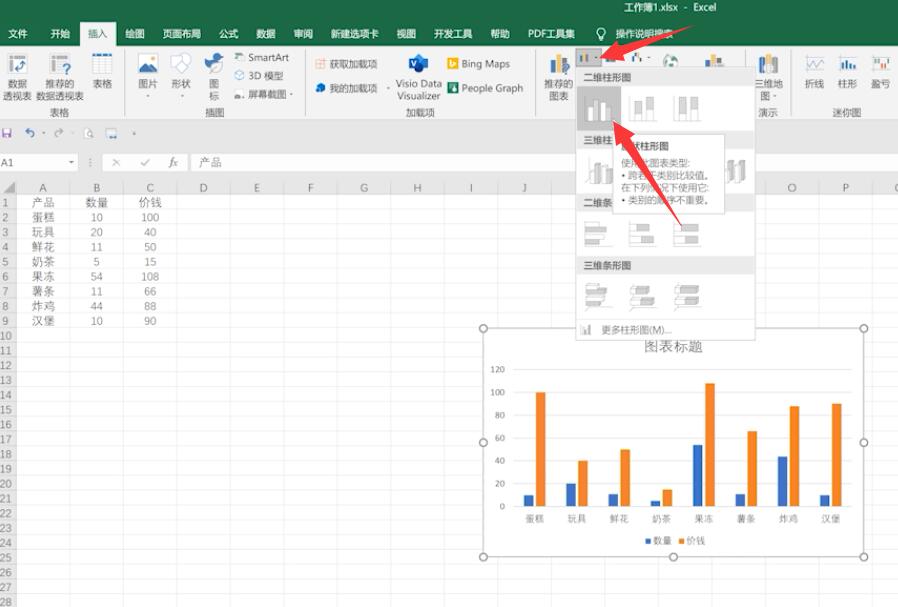Image resolution: width=898 pixels, height=607 pixels.
Task: Open Recommended Charts (推荐的图表)
Action: point(558,78)
